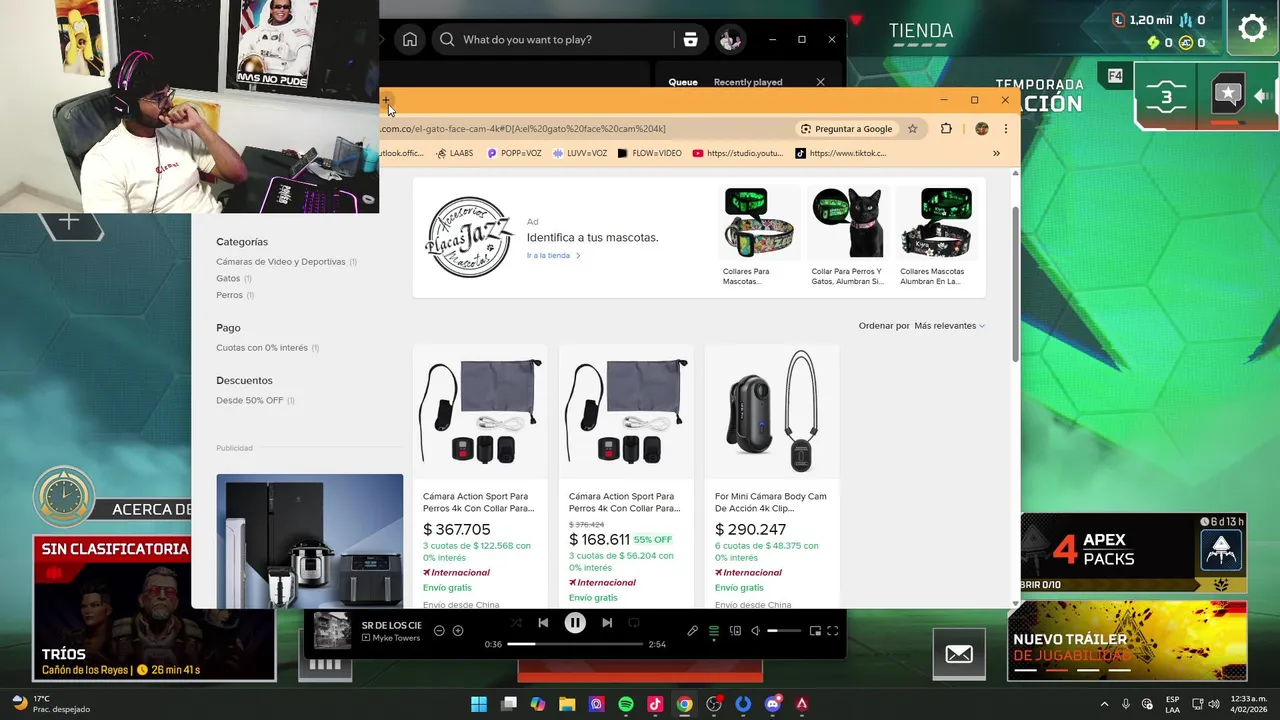The height and width of the screenshot is (720, 1280).
Task: Skip to next track in Spotify
Action: [x=607, y=623]
